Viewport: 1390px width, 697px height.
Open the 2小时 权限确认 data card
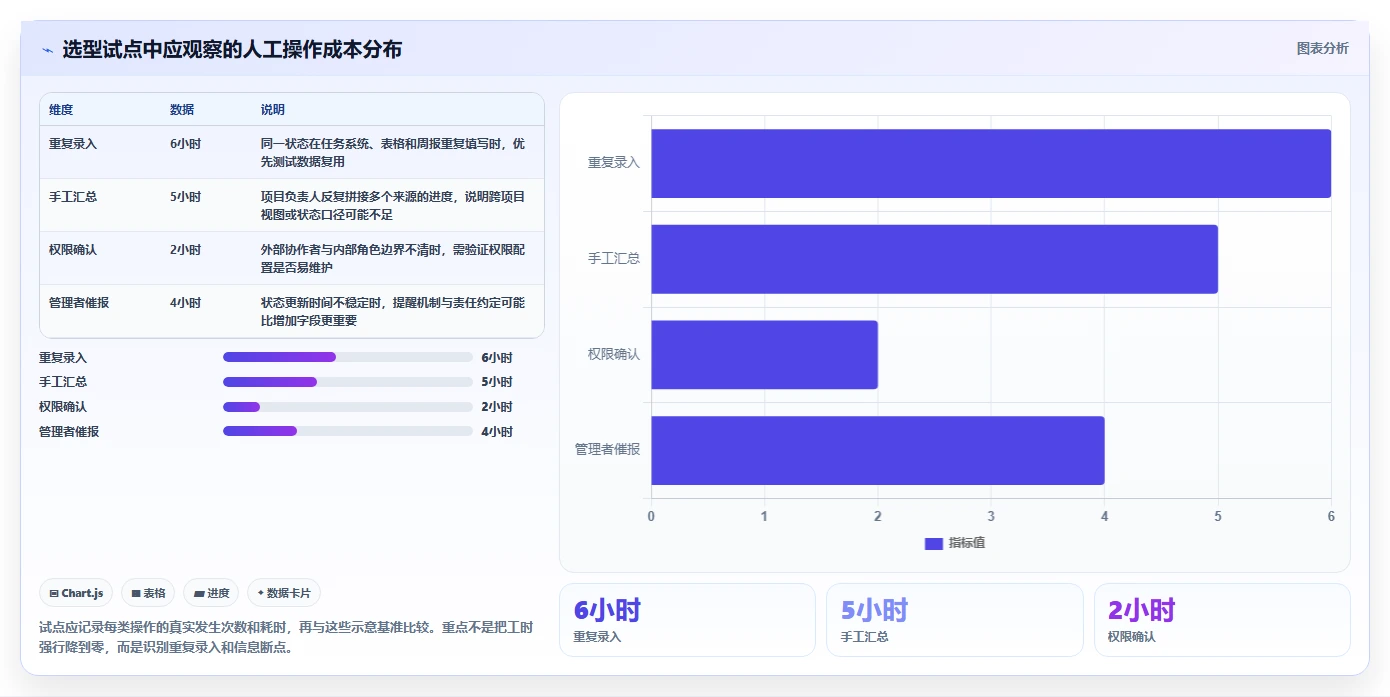[x=1222, y=620]
